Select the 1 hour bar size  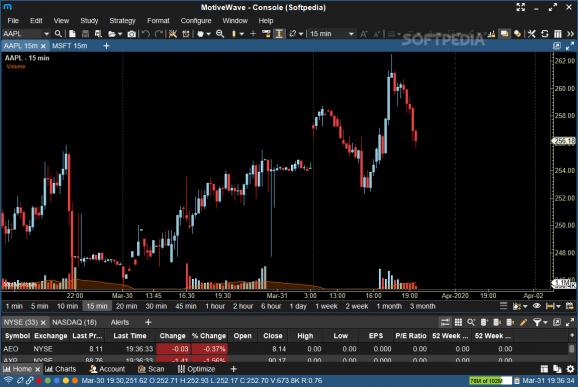[x=215, y=306]
